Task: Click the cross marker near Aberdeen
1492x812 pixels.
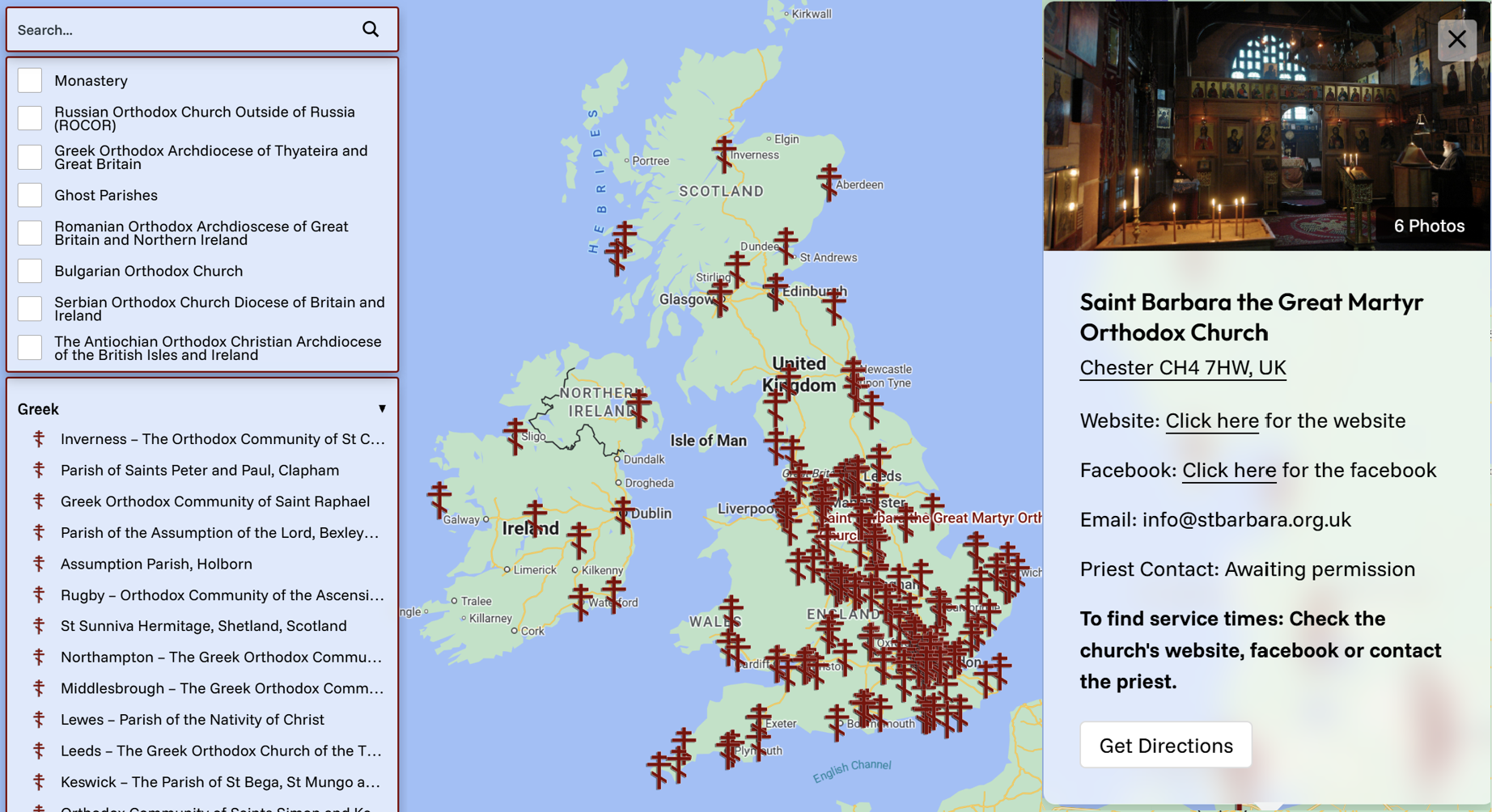Action: click(829, 181)
